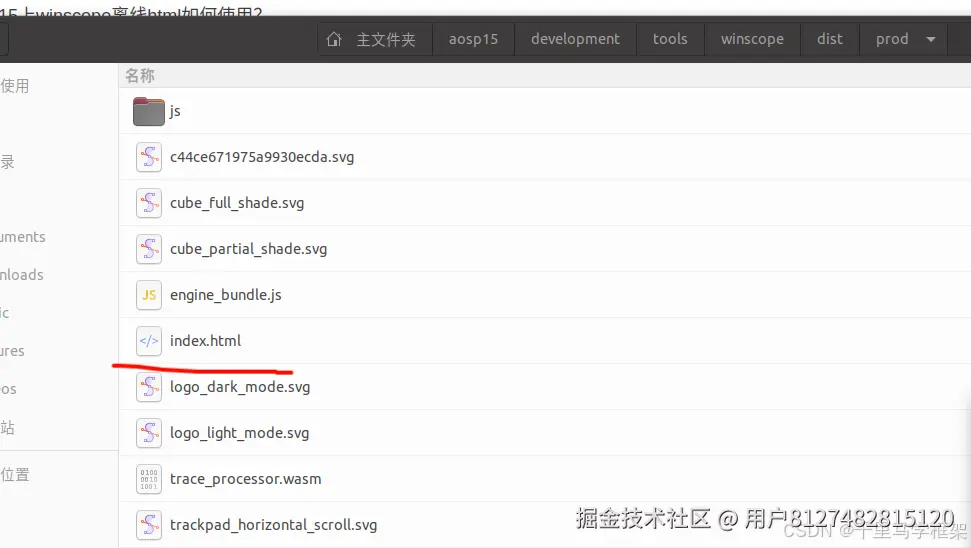971x548 pixels.
Task: Open the sidebar entry ending in 'uments'
Action: [23, 237]
